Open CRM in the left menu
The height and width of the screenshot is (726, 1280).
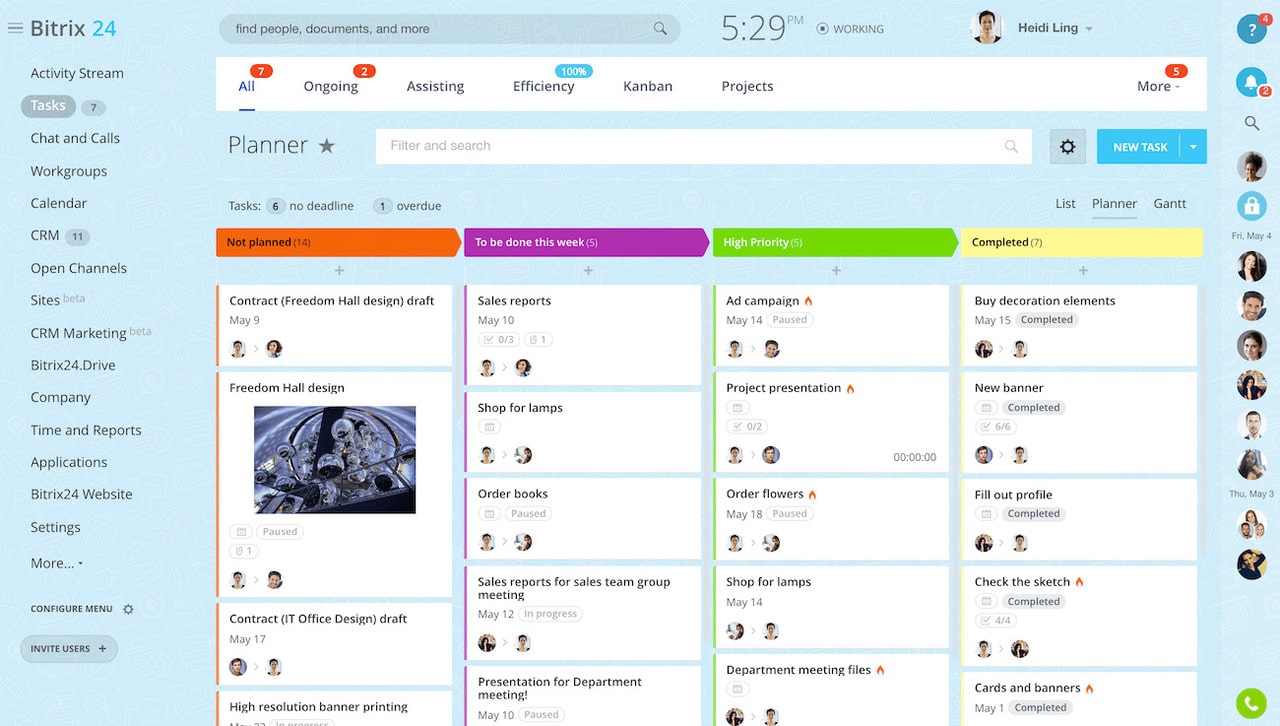click(45, 236)
